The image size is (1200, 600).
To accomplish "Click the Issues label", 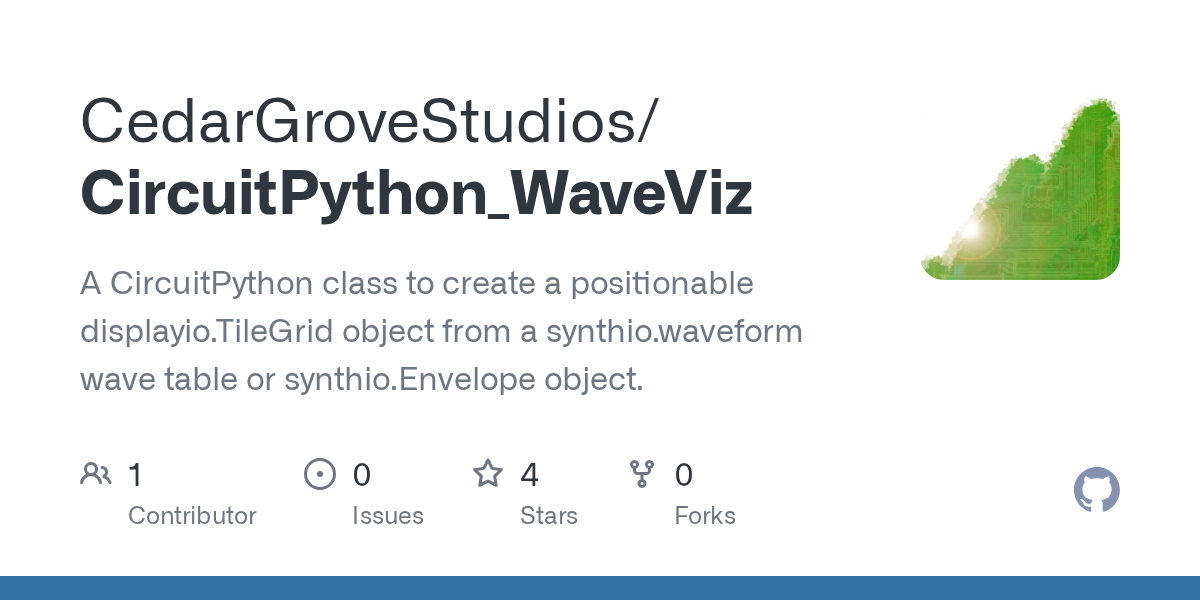I will pos(388,516).
